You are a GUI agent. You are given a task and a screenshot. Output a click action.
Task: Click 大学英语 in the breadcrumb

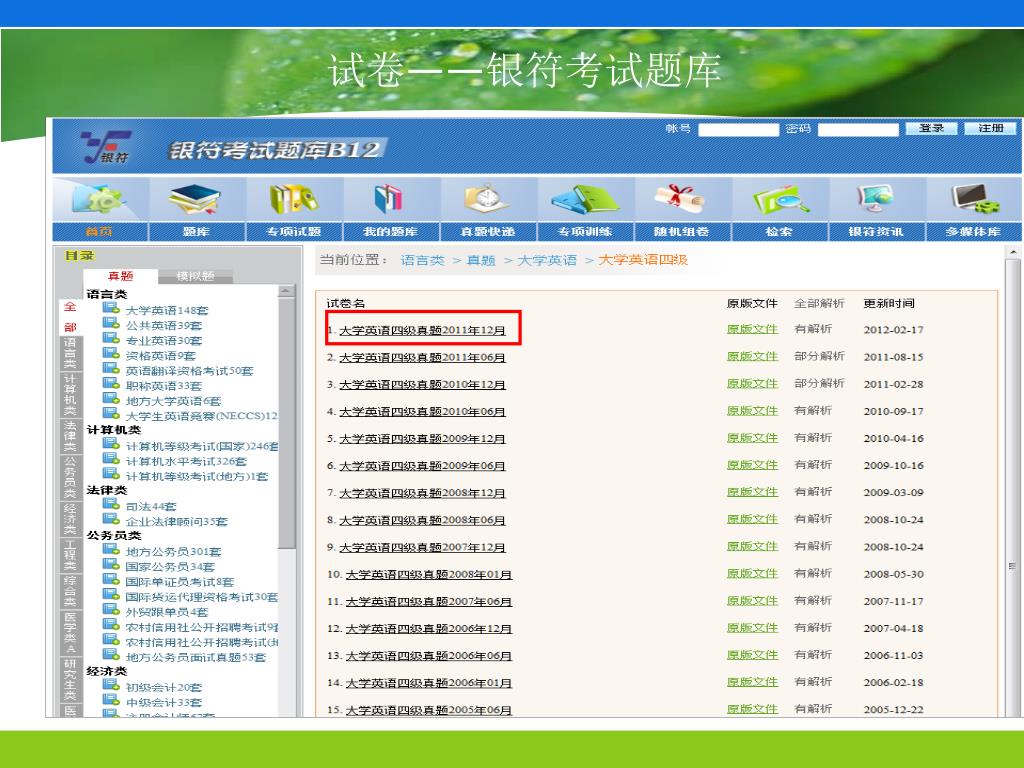coord(547,260)
